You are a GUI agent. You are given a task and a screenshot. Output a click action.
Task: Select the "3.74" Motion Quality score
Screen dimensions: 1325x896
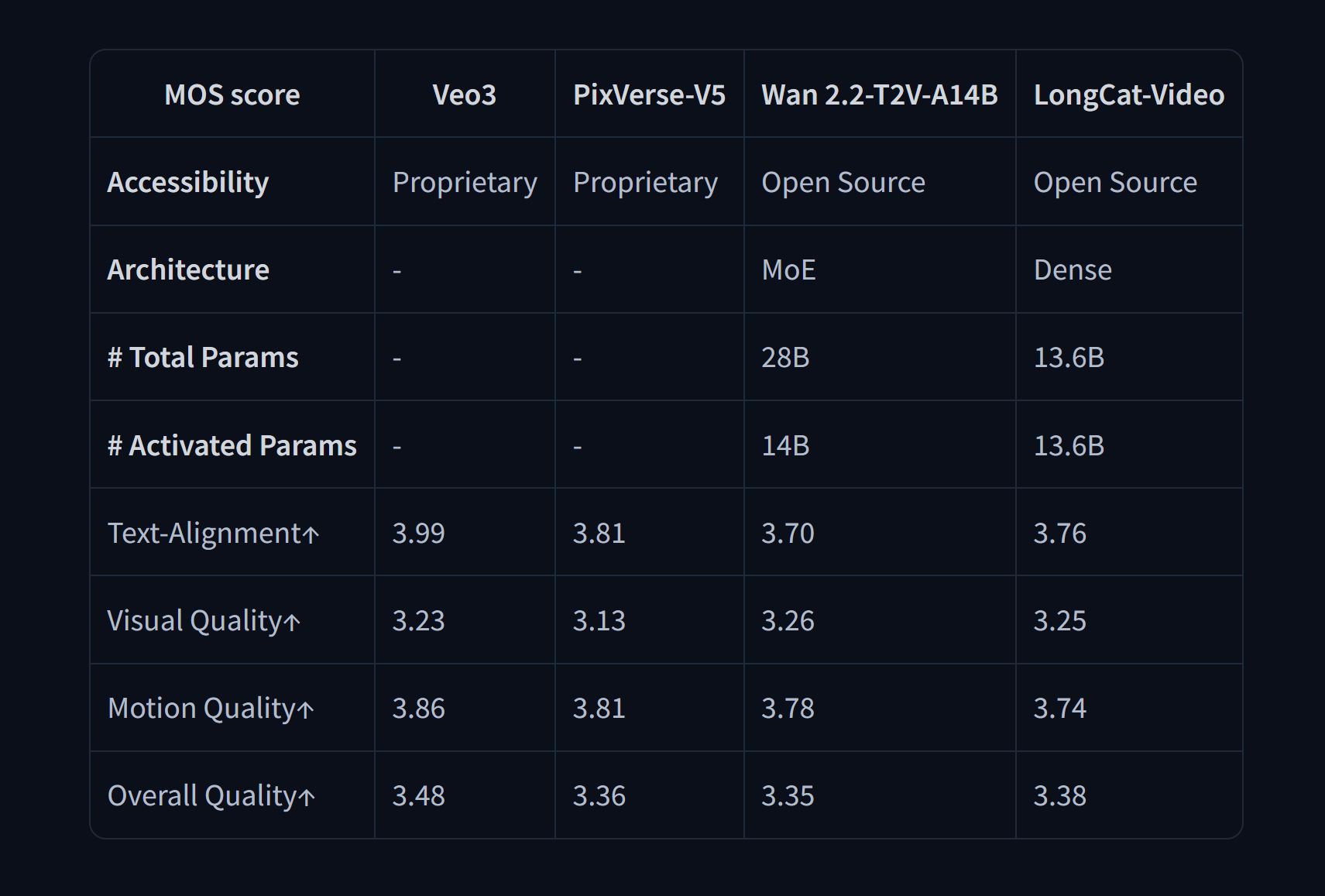(1059, 708)
